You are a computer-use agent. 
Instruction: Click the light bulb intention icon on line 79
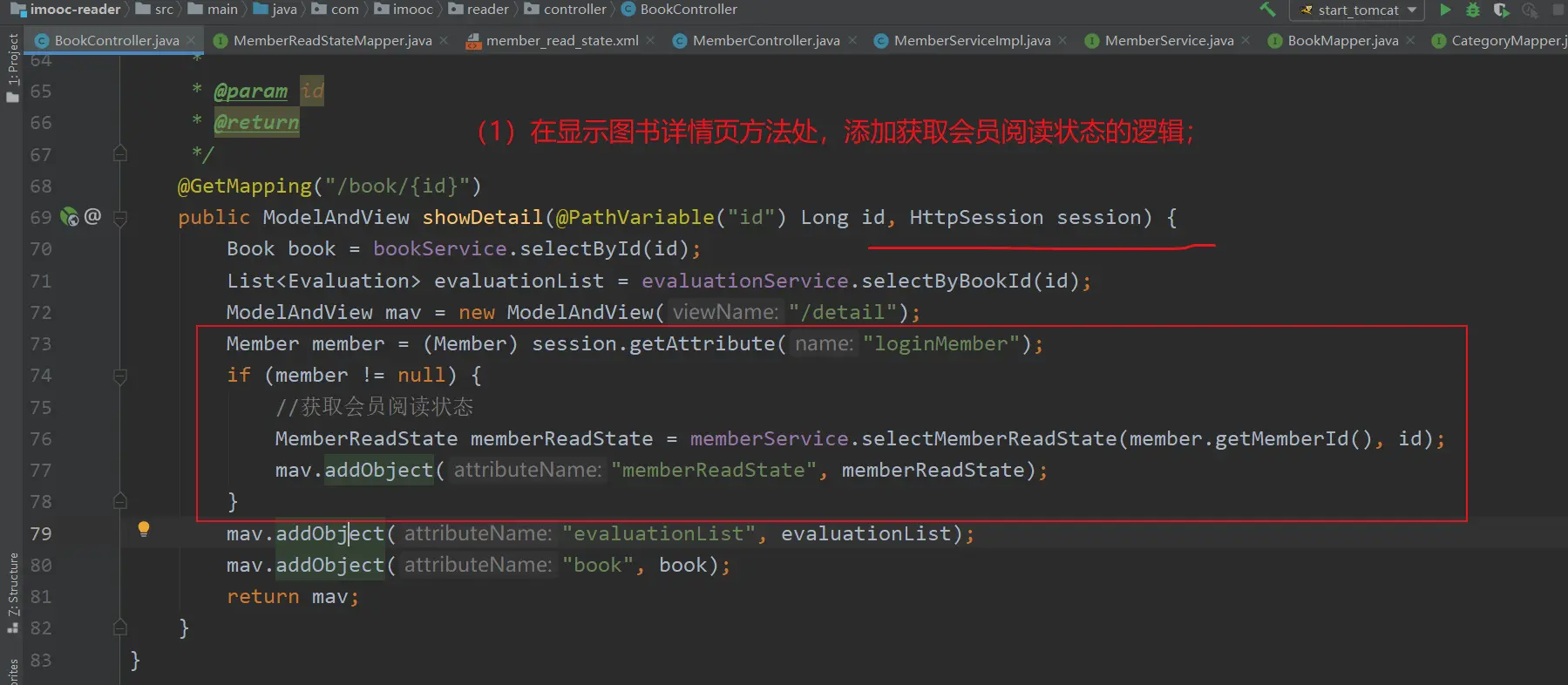[x=144, y=528]
